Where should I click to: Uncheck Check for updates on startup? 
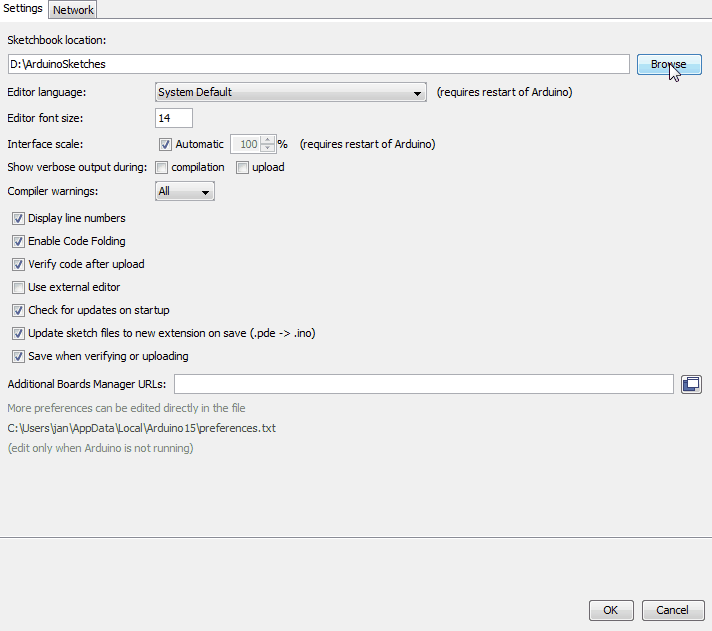pyautogui.click(x=18, y=310)
